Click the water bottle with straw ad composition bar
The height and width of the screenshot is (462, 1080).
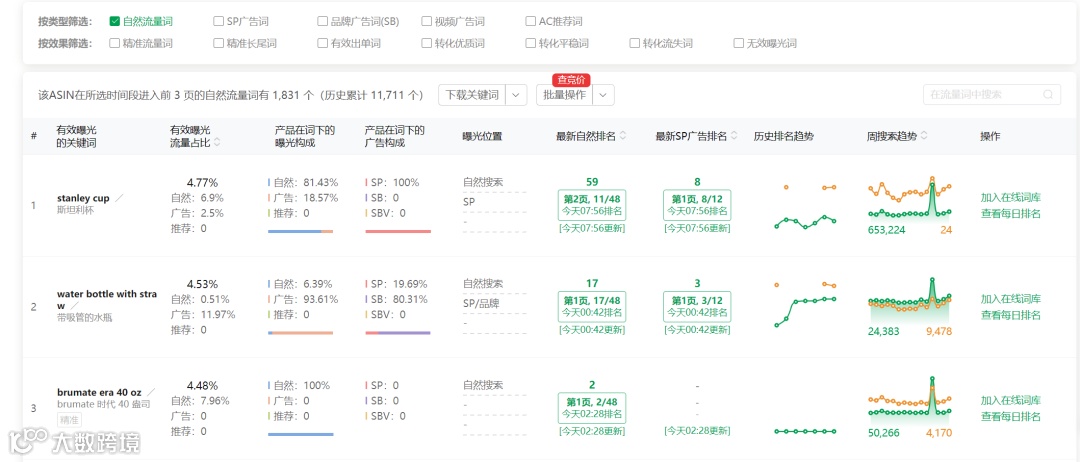398,333
